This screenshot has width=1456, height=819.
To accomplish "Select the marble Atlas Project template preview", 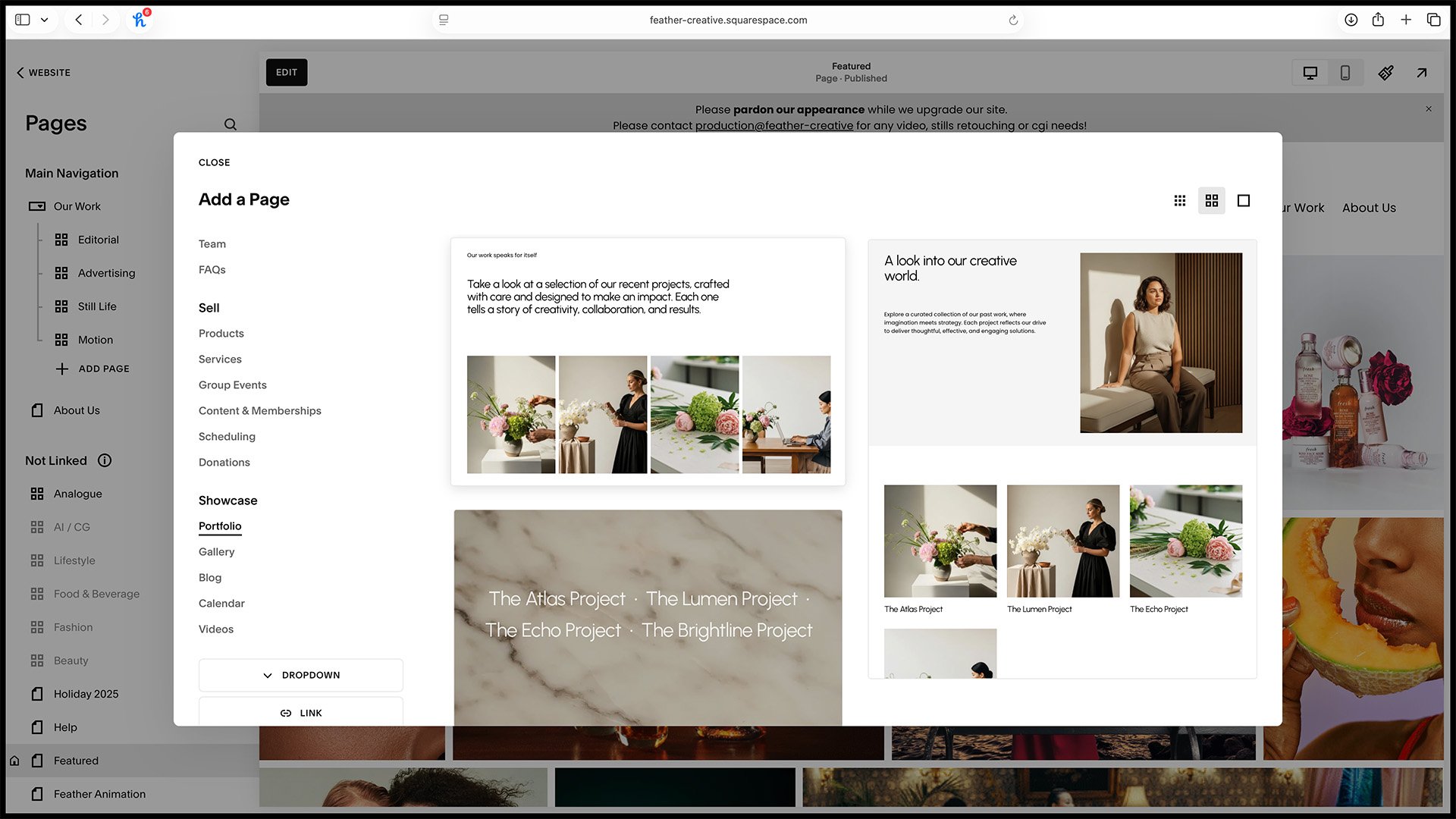I will coord(648,614).
